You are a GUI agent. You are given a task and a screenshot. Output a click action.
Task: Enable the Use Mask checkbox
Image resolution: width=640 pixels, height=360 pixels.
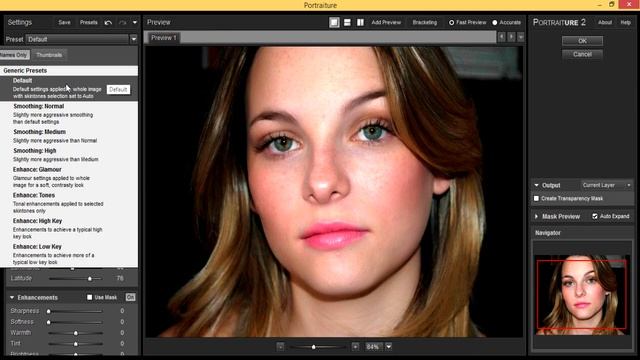pos(89,298)
